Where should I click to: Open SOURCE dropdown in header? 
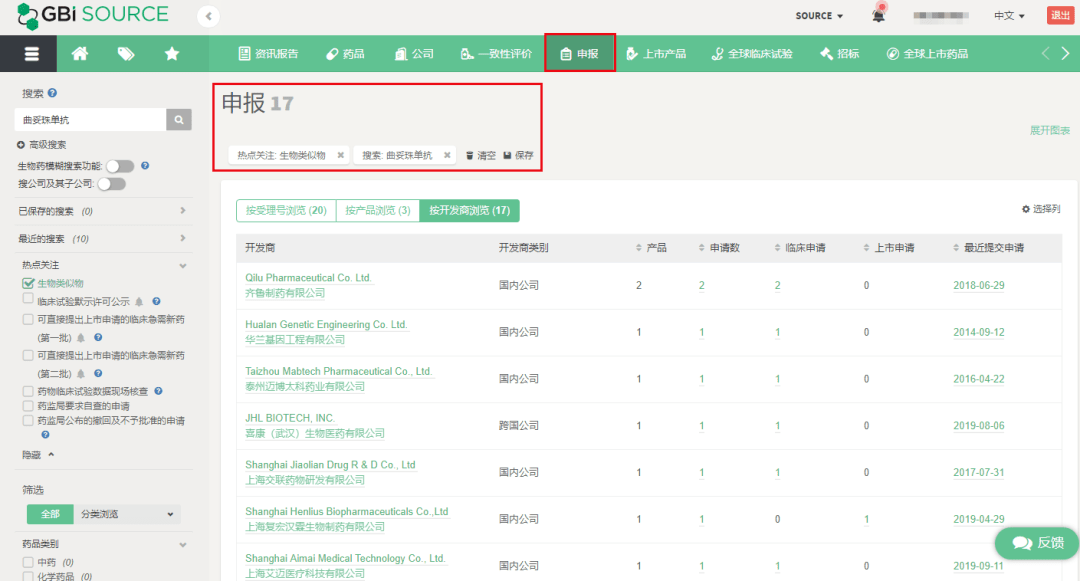pos(819,16)
